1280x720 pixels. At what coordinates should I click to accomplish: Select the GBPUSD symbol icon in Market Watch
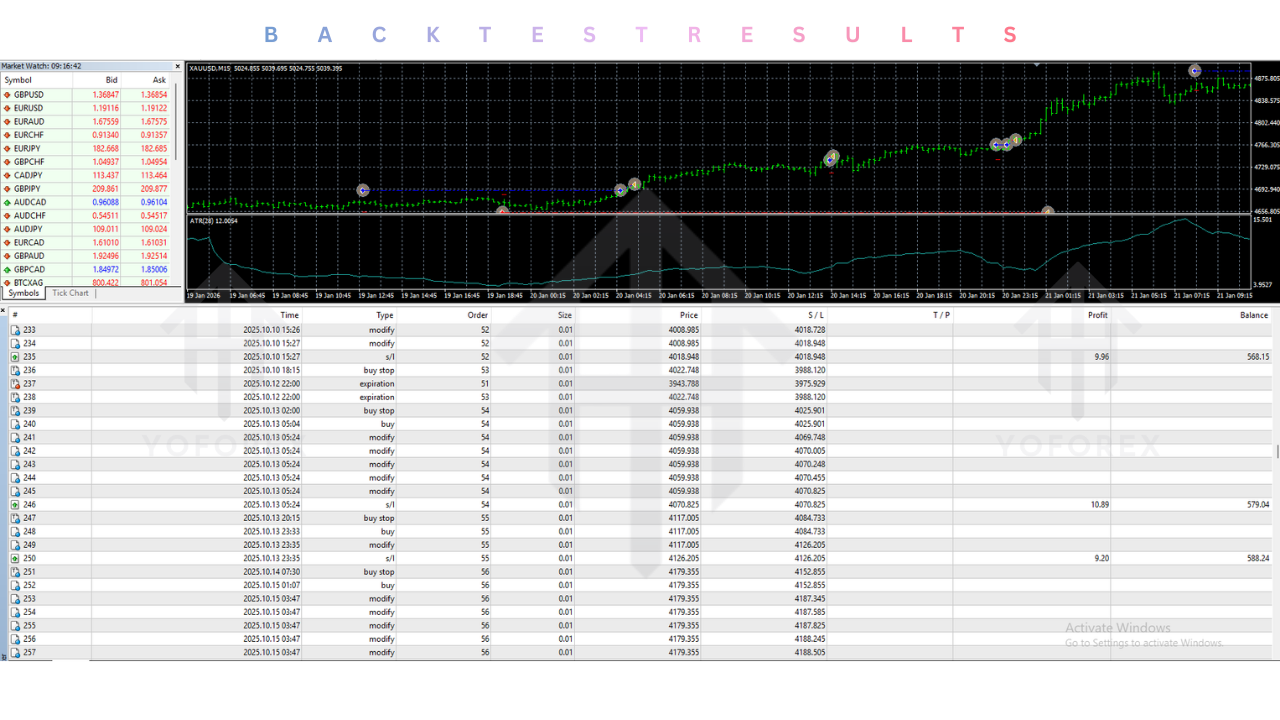click(9, 94)
